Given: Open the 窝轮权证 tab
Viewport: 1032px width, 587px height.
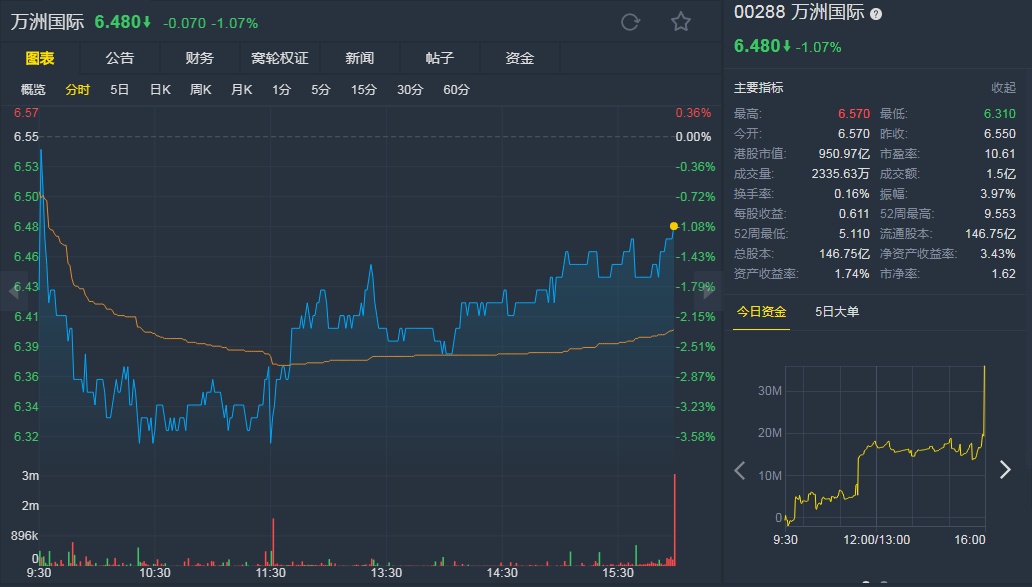Looking at the screenshot, I should [x=280, y=58].
